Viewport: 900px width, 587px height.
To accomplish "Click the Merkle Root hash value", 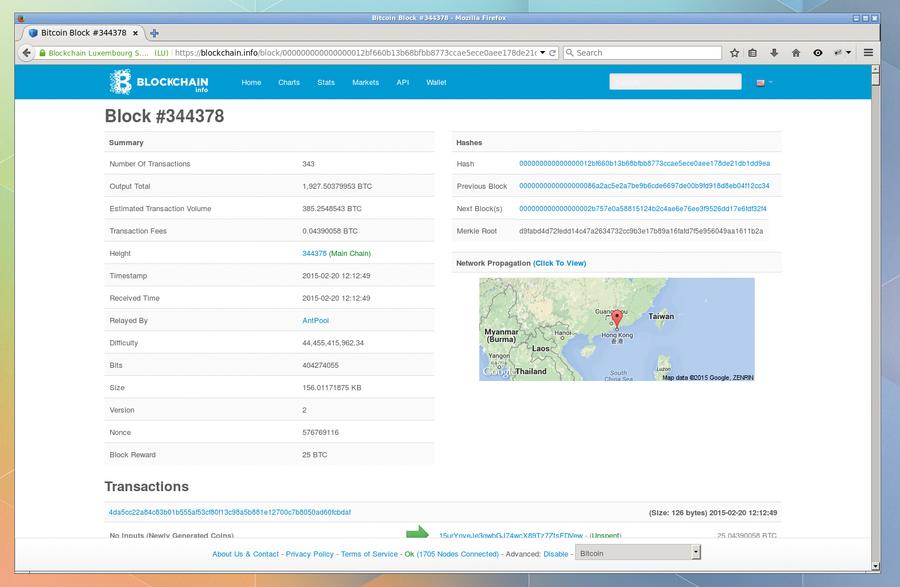I will pos(641,231).
